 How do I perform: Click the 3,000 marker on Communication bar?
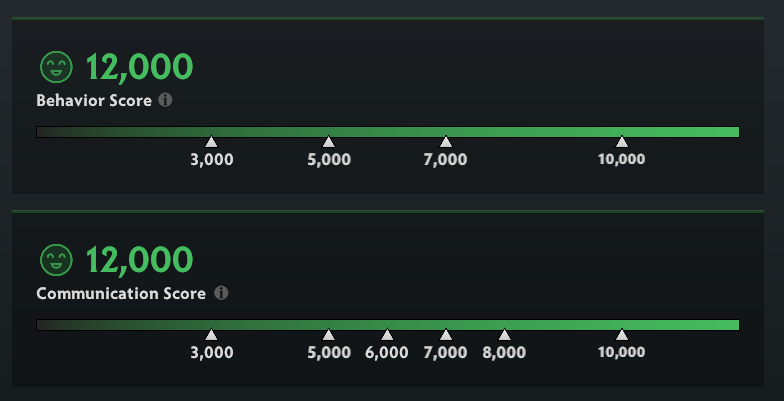(211, 335)
